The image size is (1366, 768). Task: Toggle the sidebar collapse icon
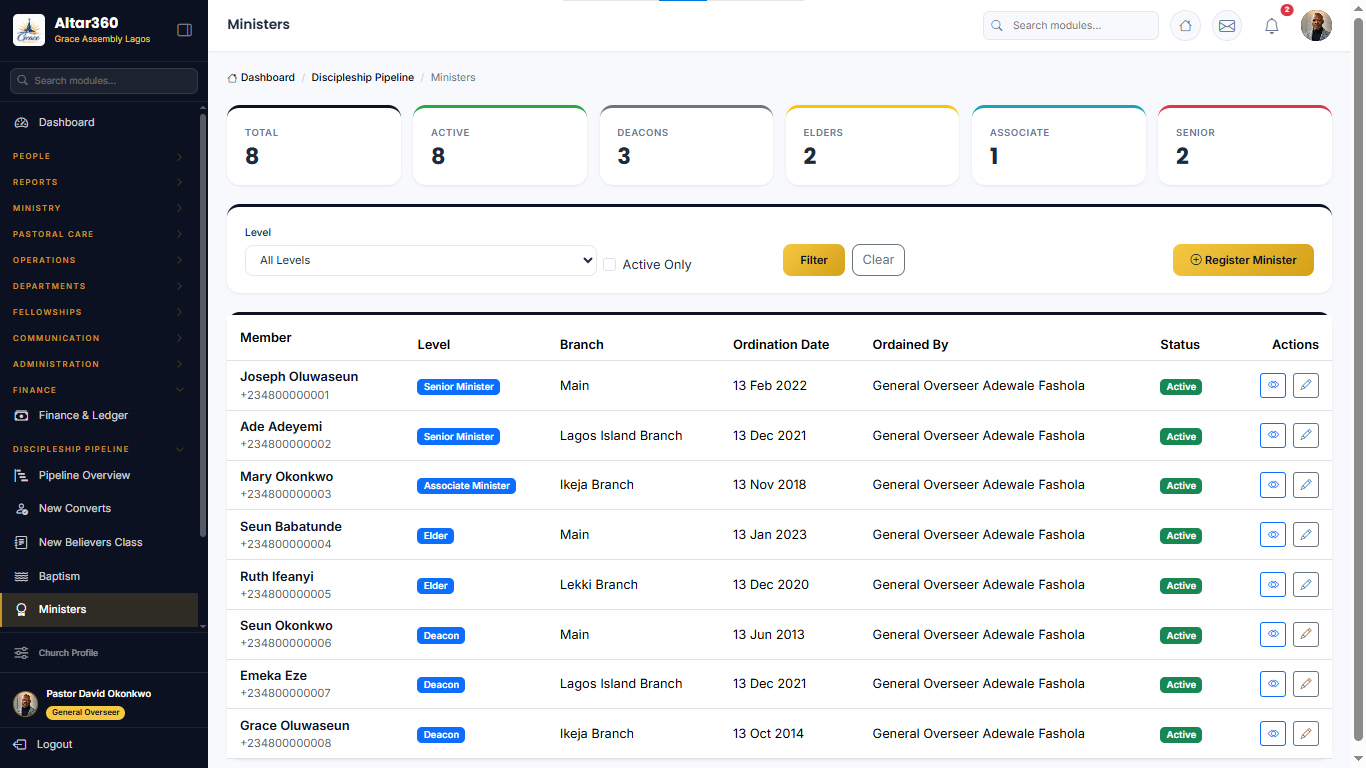click(184, 30)
